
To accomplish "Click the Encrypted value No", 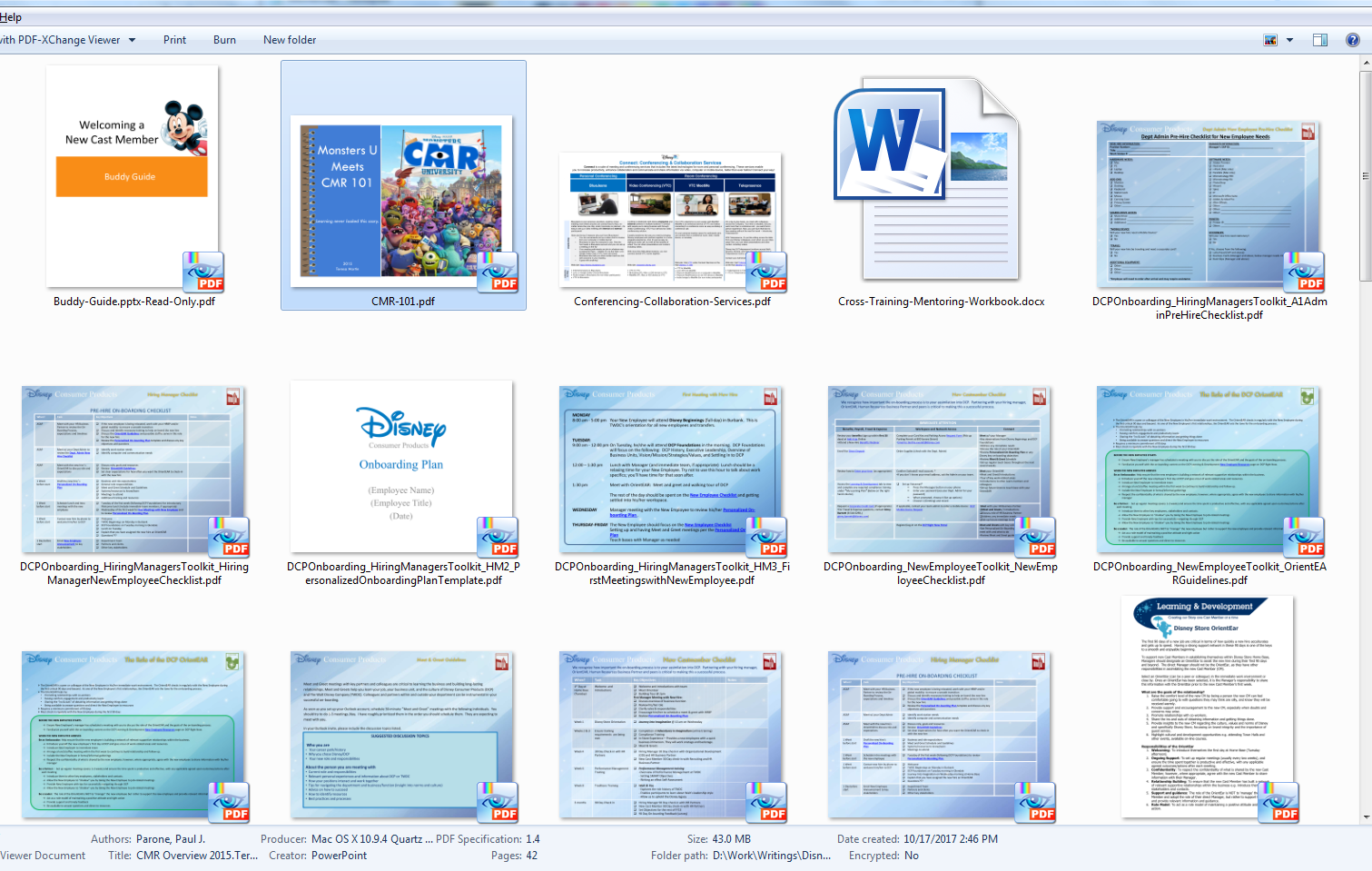I will pos(911,856).
